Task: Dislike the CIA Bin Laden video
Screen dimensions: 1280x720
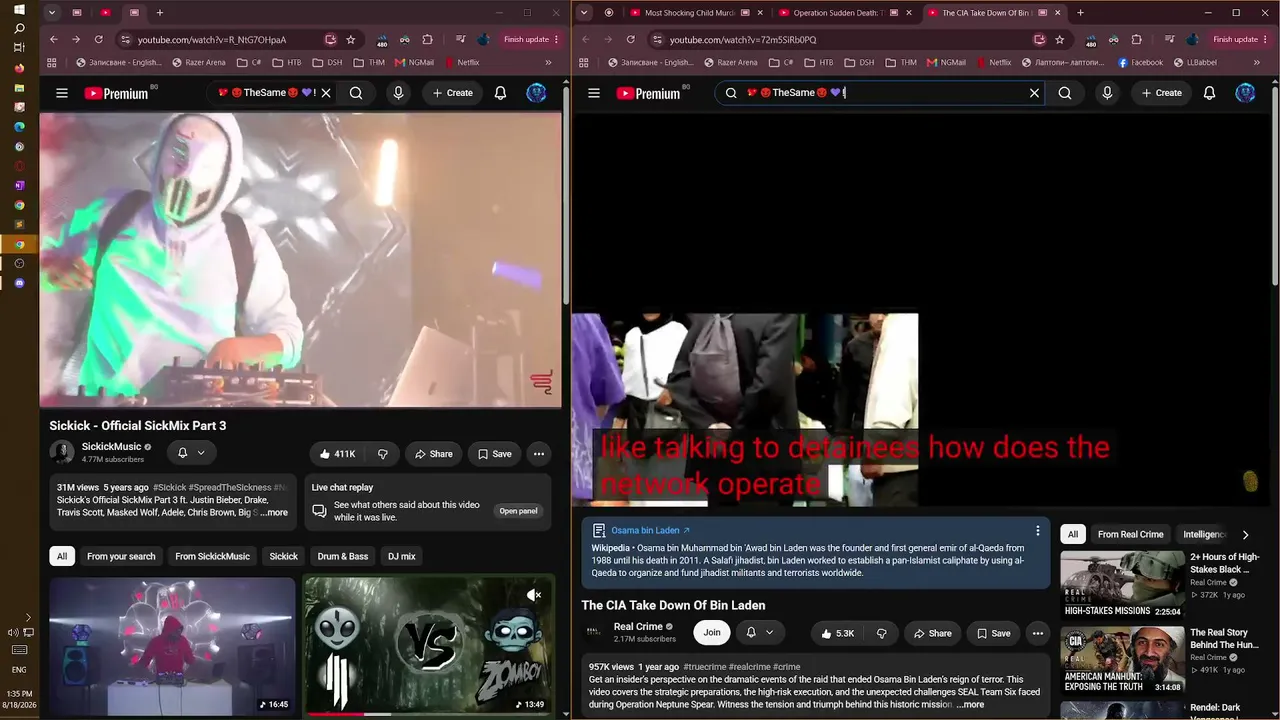Action: [881, 633]
